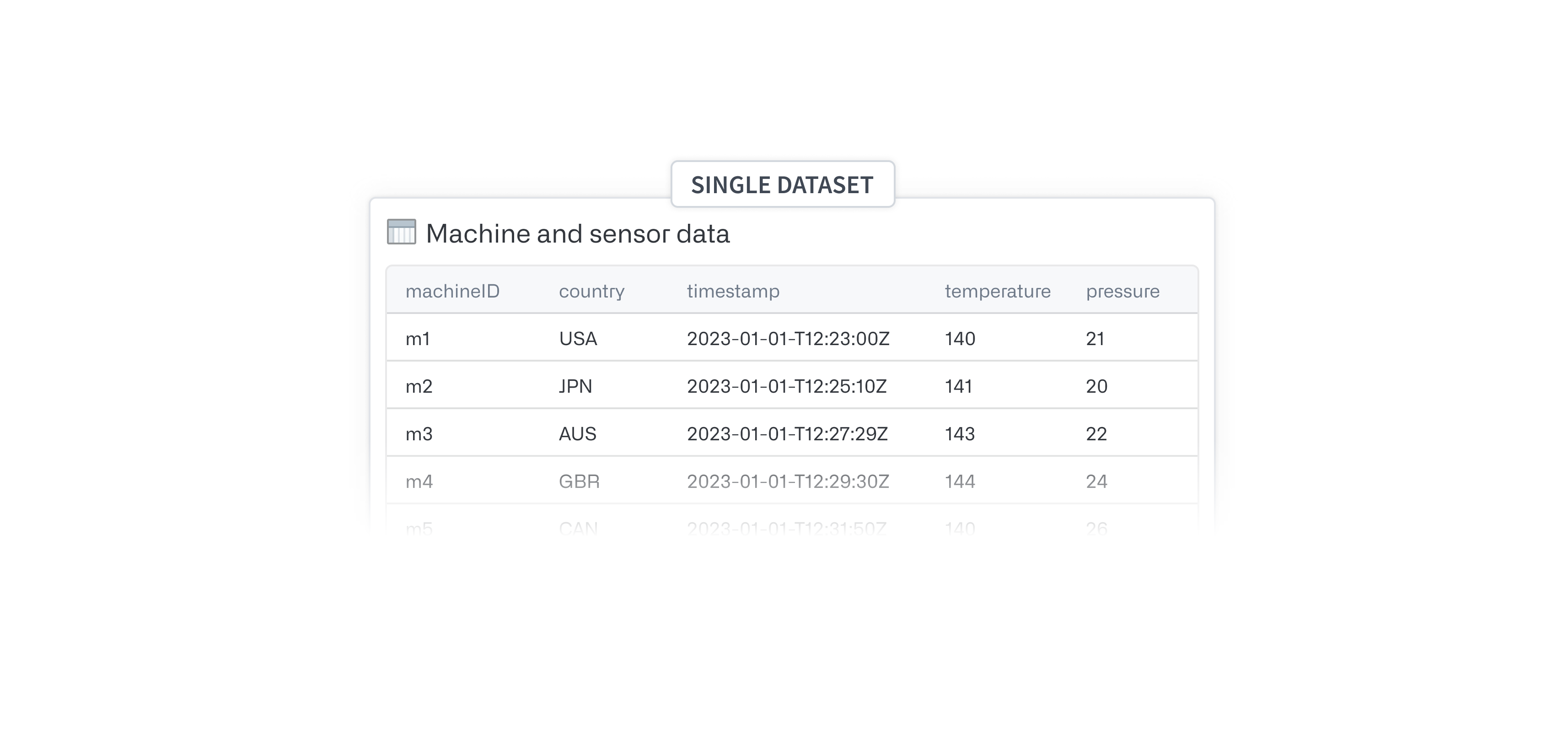The image size is (1568, 736).
Task: Click pressure value 24
Action: pos(1097,482)
